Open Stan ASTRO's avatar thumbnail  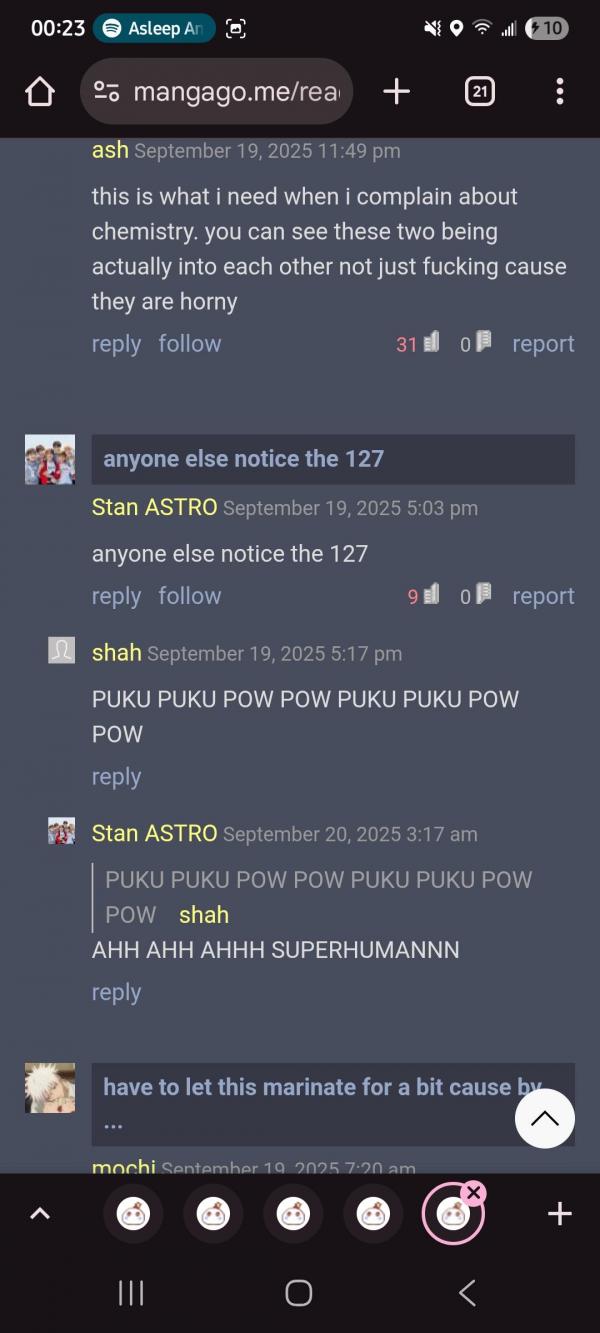click(50, 459)
